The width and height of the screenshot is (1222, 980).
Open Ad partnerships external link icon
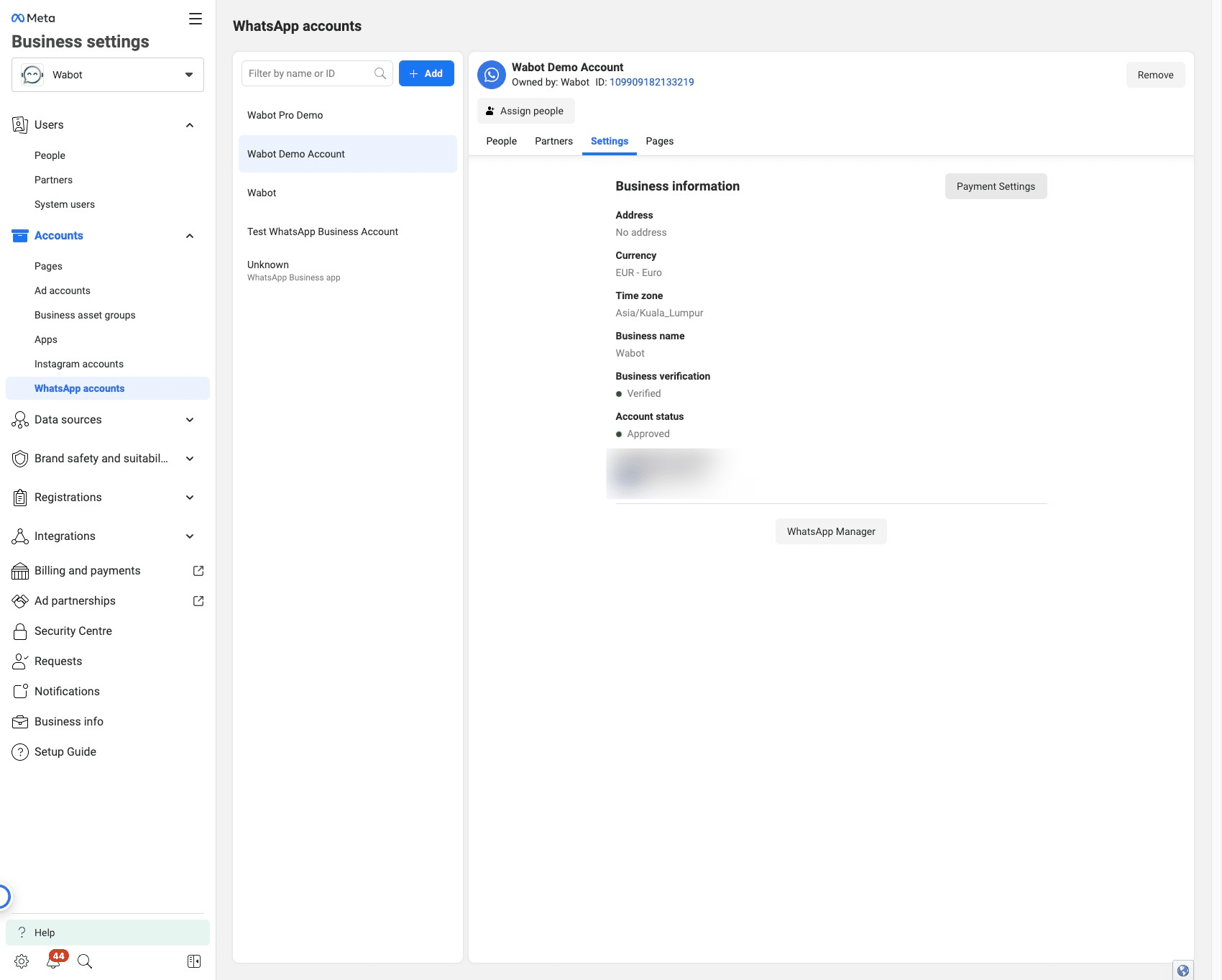point(198,601)
